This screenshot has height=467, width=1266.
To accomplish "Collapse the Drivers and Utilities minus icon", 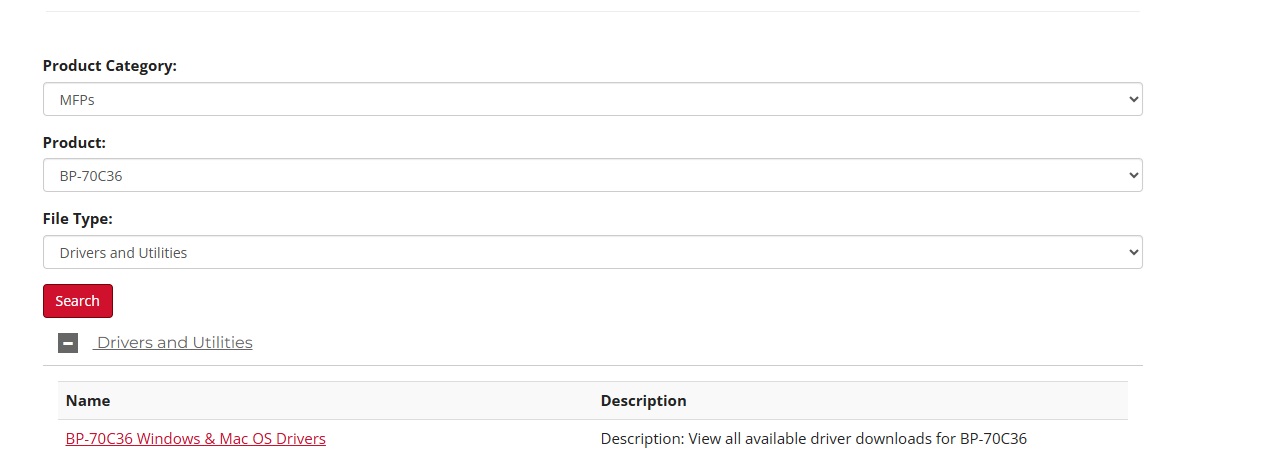I will point(68,343).
